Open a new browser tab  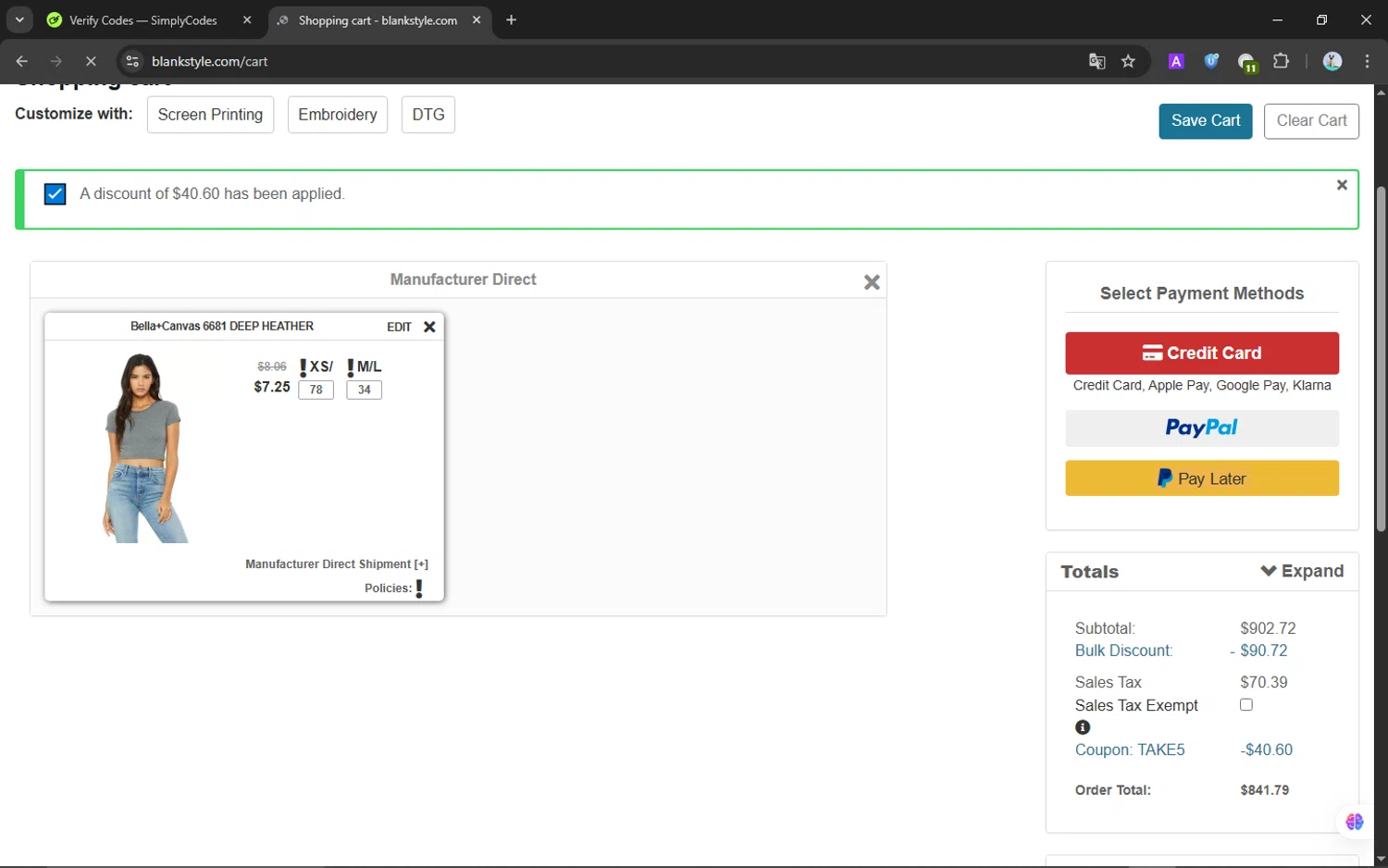[511, 20]
